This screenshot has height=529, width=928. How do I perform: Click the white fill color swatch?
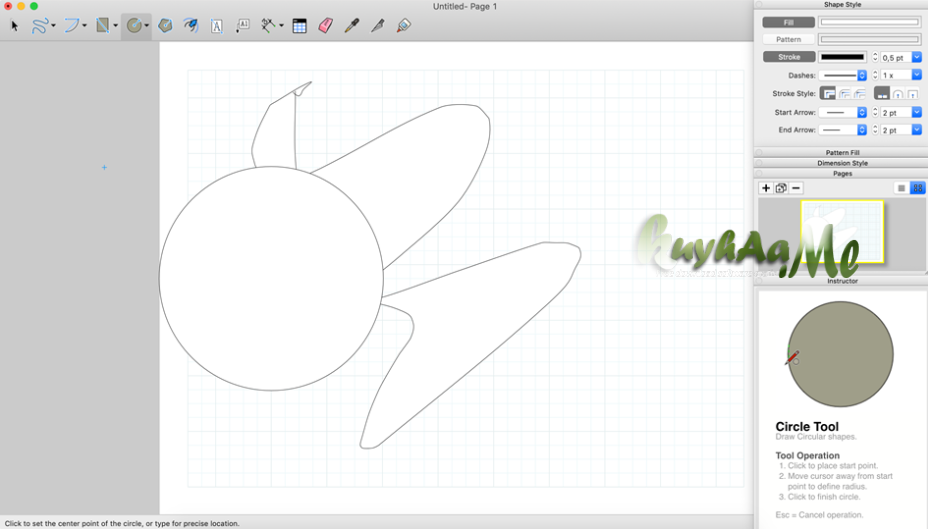[x=869, y=22]
